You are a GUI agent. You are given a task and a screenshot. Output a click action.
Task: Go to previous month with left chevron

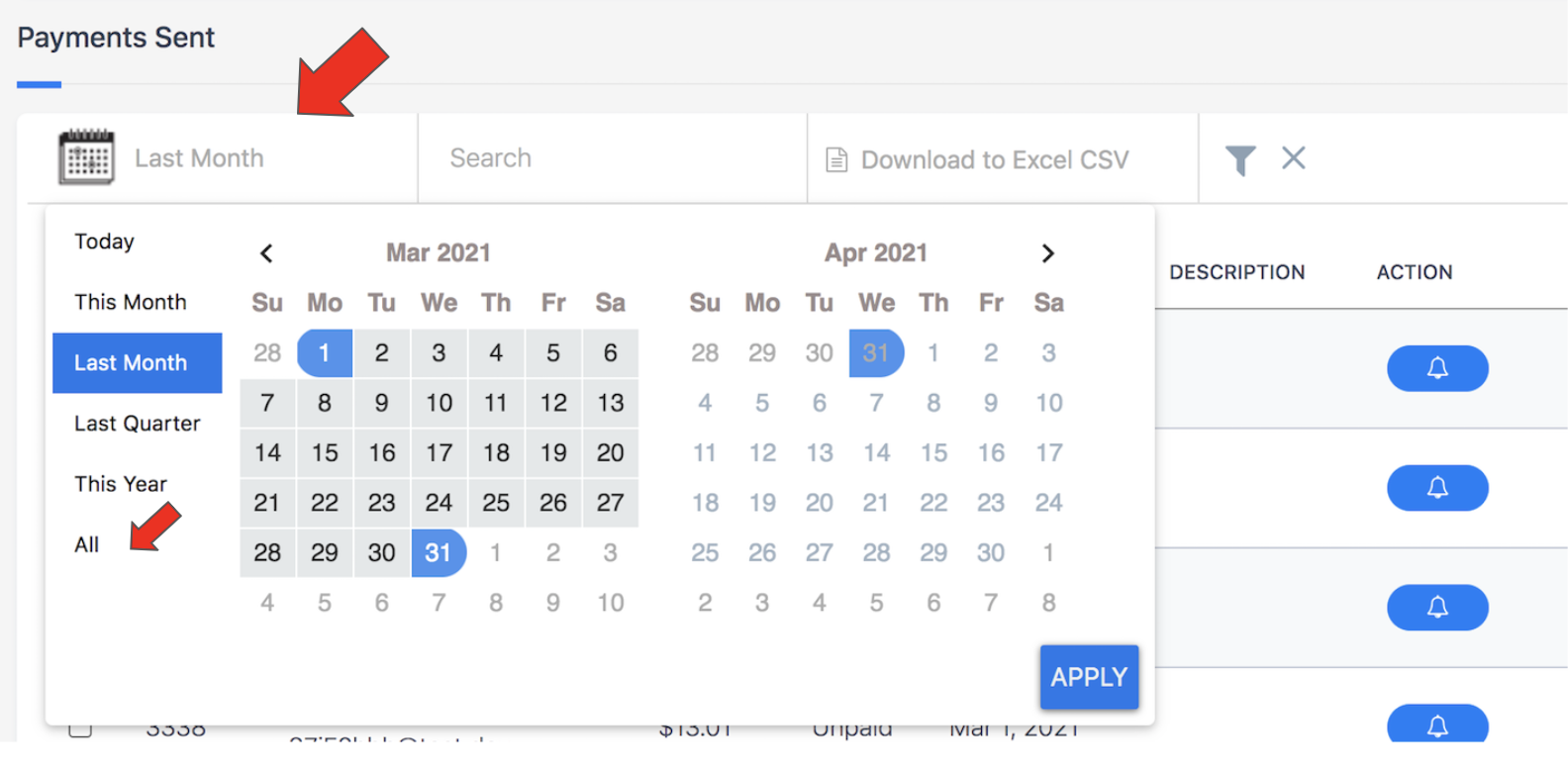[x=266, y=253]
